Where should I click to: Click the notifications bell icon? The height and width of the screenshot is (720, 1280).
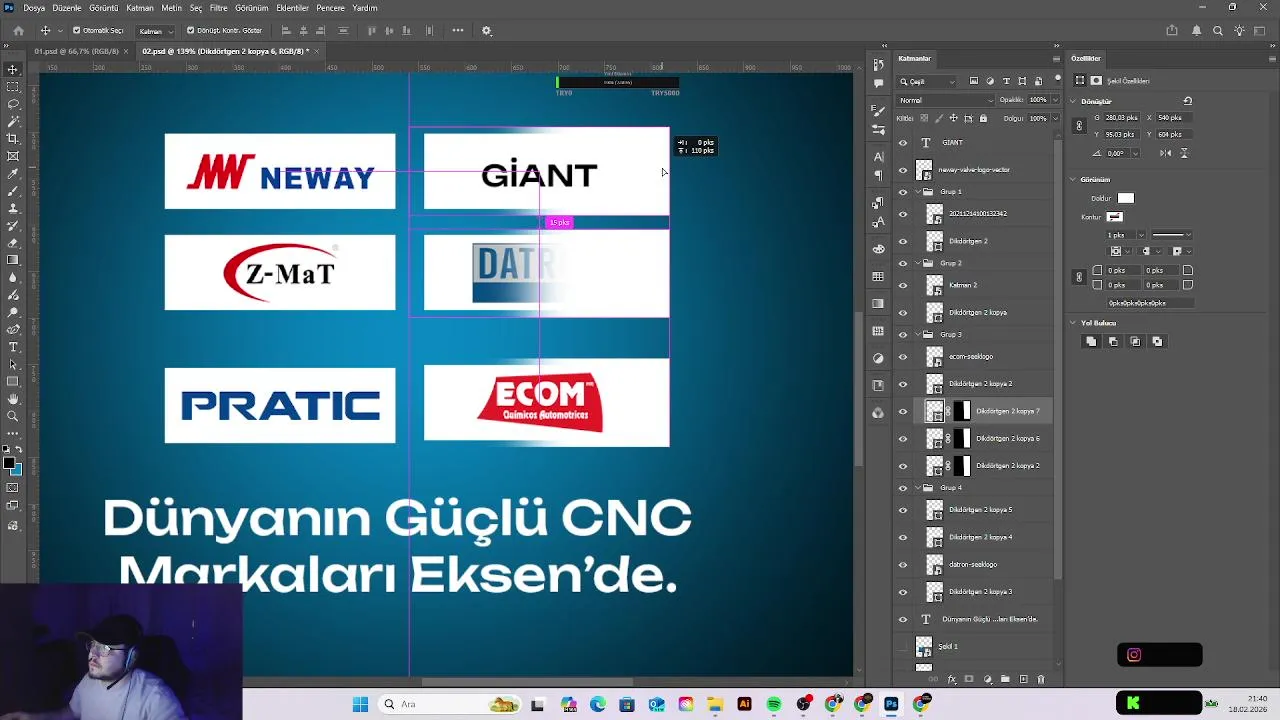tap(1196, 31)
